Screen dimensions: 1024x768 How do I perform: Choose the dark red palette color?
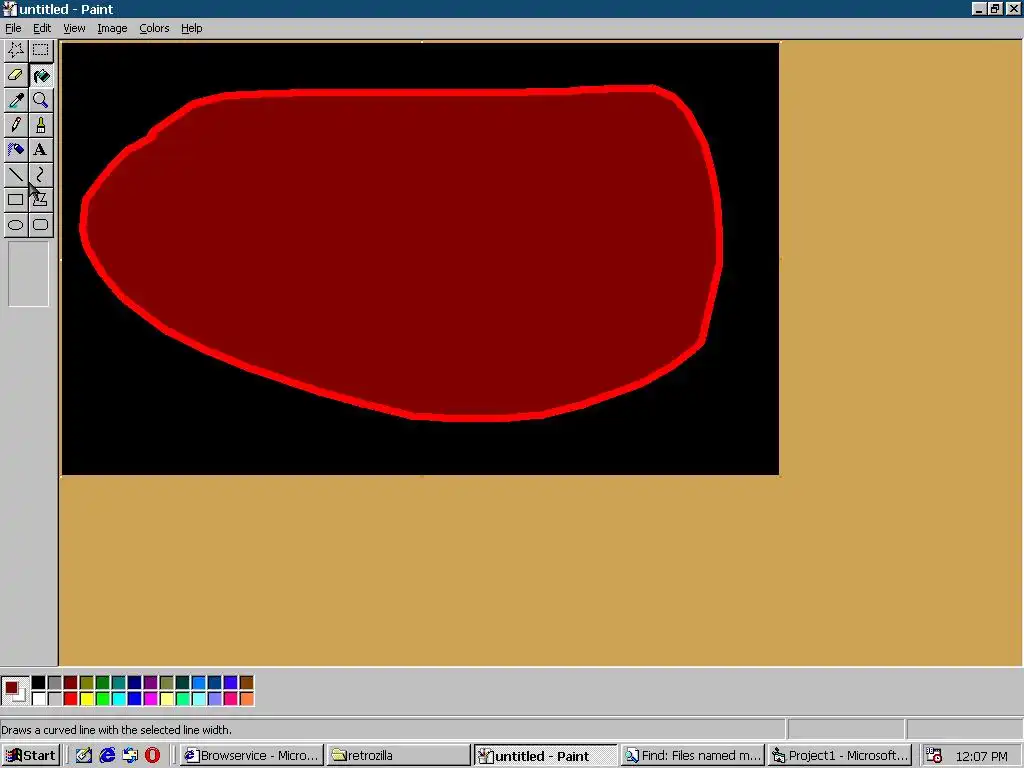(x=71, y=683)
